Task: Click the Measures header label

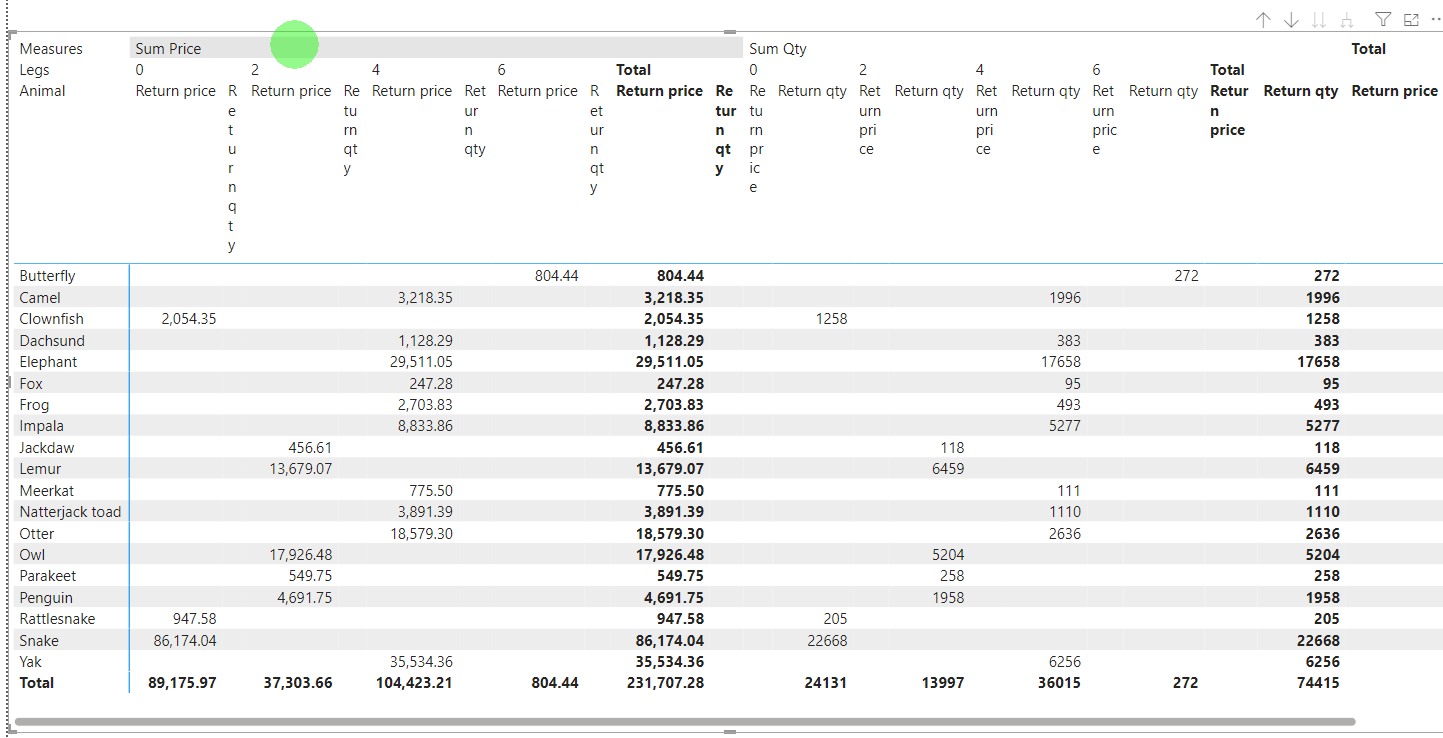Action: point(51,48)
